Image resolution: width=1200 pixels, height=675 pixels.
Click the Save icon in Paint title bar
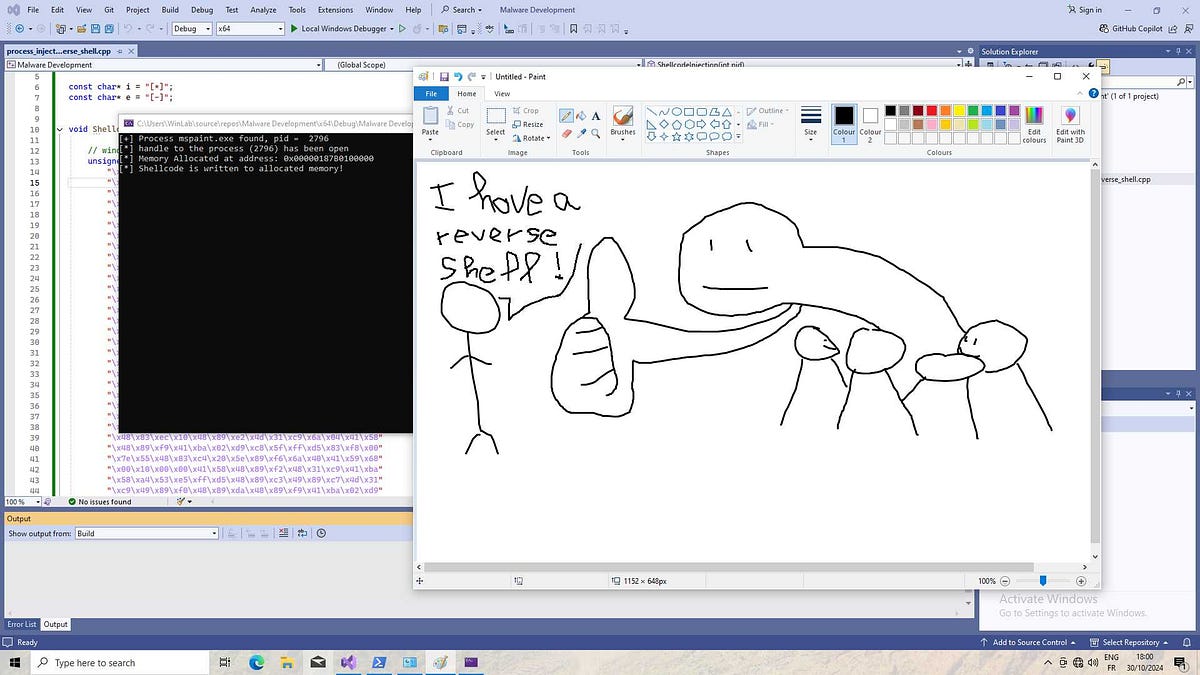point(443,76)
